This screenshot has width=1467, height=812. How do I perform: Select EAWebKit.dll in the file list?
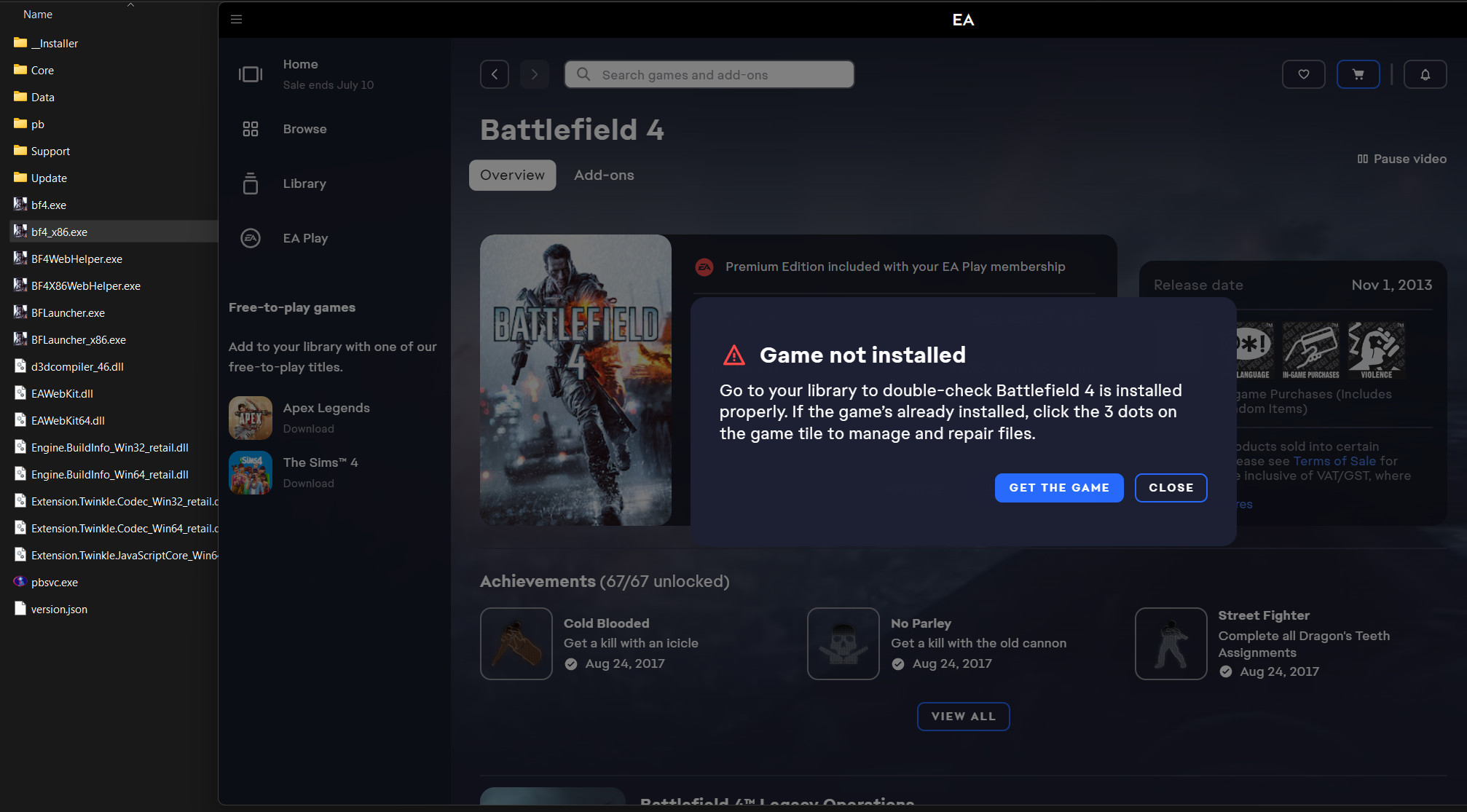(62, 394)
